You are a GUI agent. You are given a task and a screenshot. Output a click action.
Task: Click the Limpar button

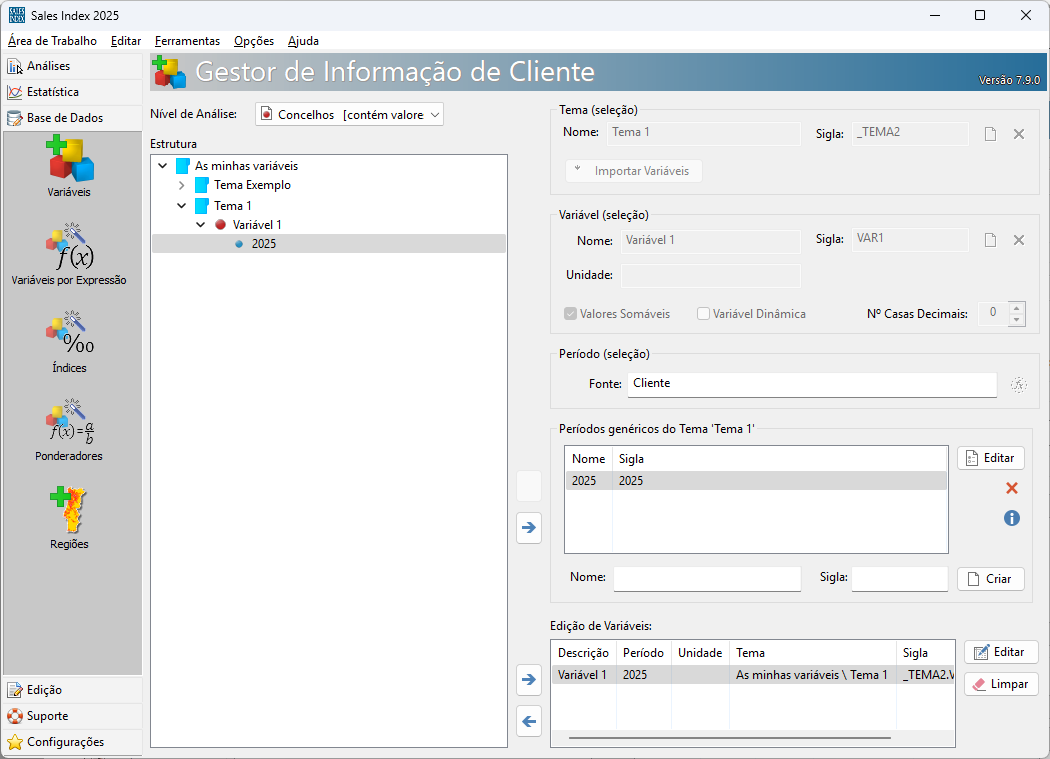(x=1001, y=684)
